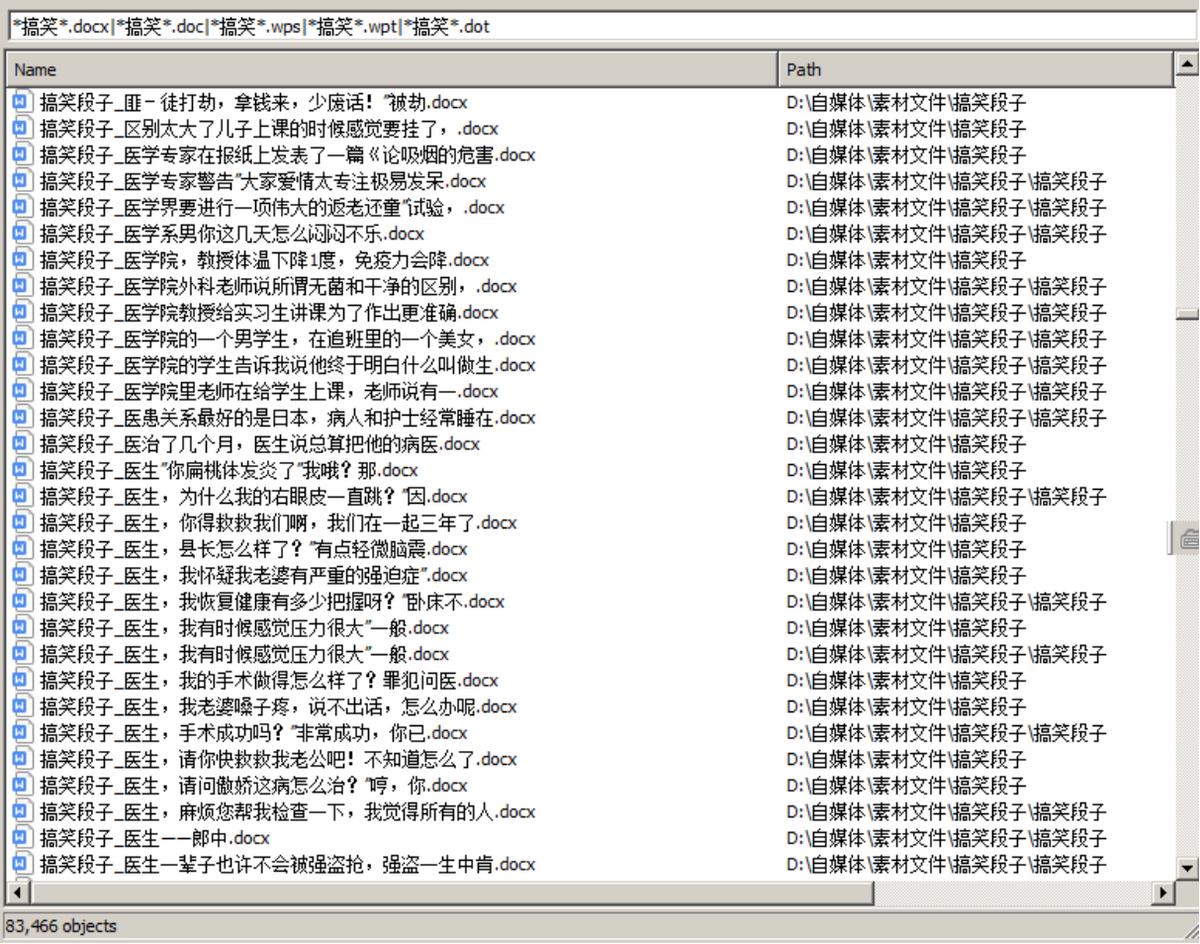Screen dimensions: 1200x944
Task: Pick the file icon for '你扁桃体发炎了'
Action: (21, 470)
